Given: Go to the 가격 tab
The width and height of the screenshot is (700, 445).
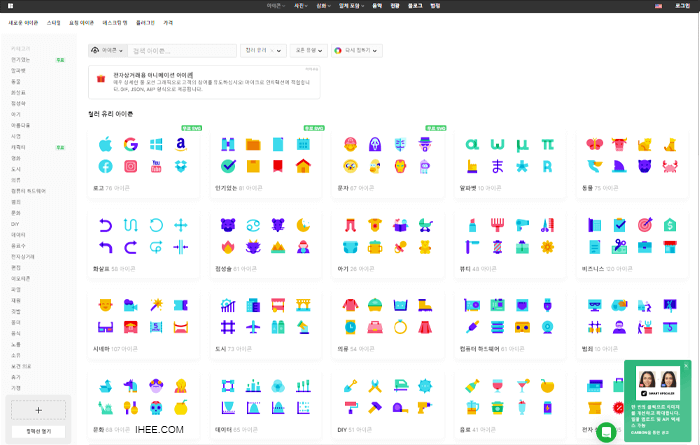Looking at the screenshot, I should [x=168, y=23].
